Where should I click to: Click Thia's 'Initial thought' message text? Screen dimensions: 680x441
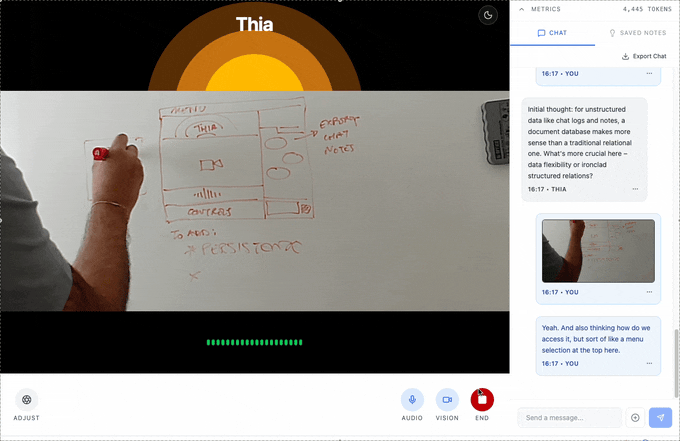click(x=580, y=143)
